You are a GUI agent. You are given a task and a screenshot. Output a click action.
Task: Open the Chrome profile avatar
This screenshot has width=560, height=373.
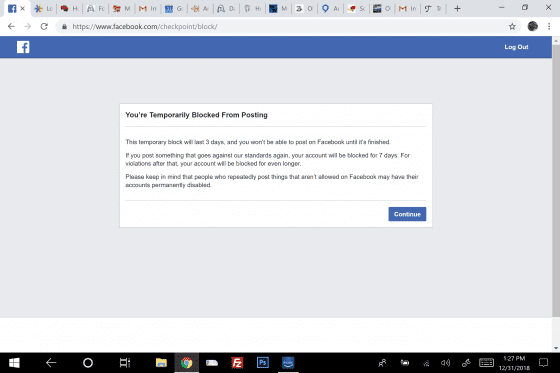coord(532,26)
